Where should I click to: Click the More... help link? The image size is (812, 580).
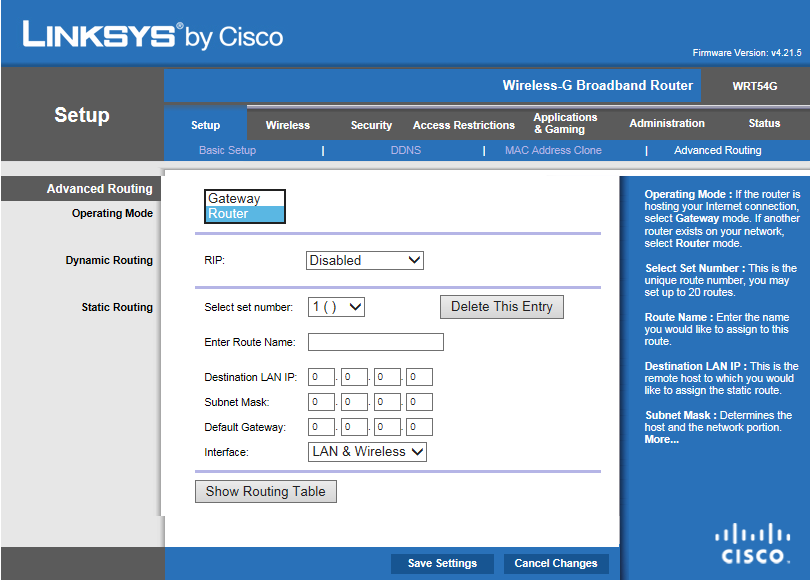(661, 440)
